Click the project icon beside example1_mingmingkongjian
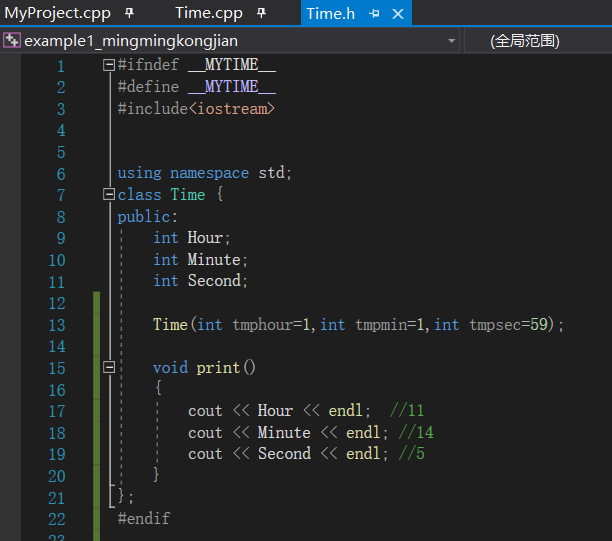Viewport: 612px width, 541px height. tap(12, 40)
